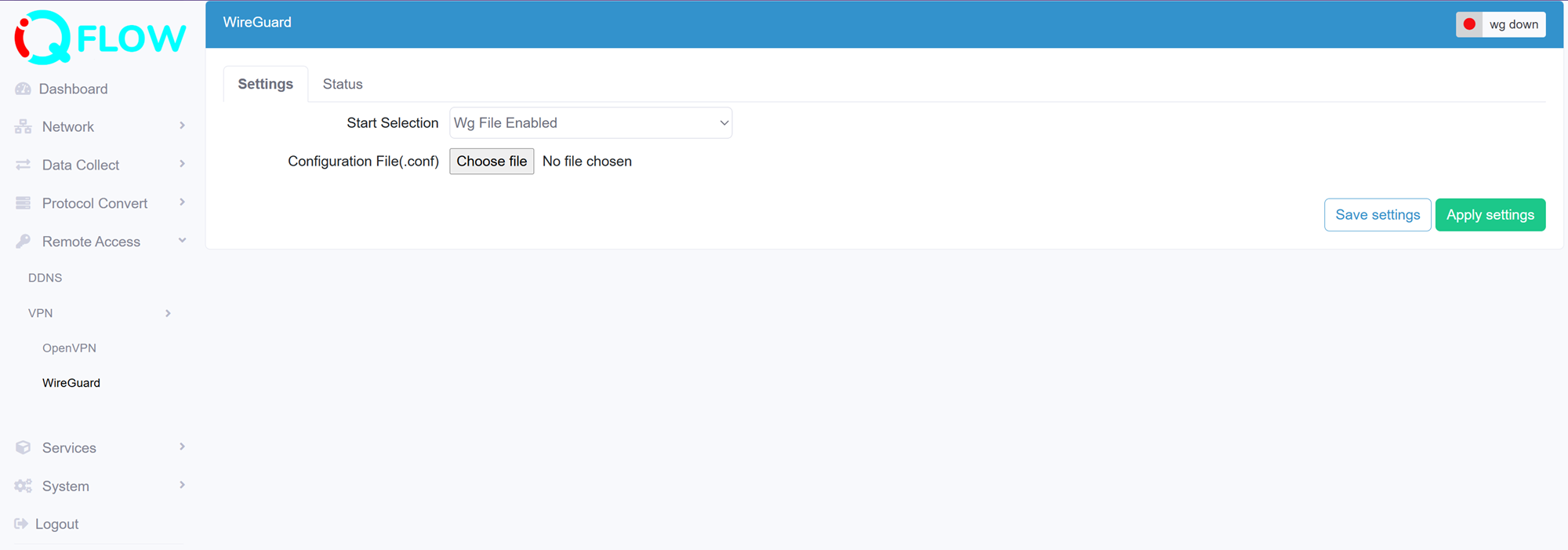
Task: Click the Data Collect arrows icon
Action: (x=23, y=165)
